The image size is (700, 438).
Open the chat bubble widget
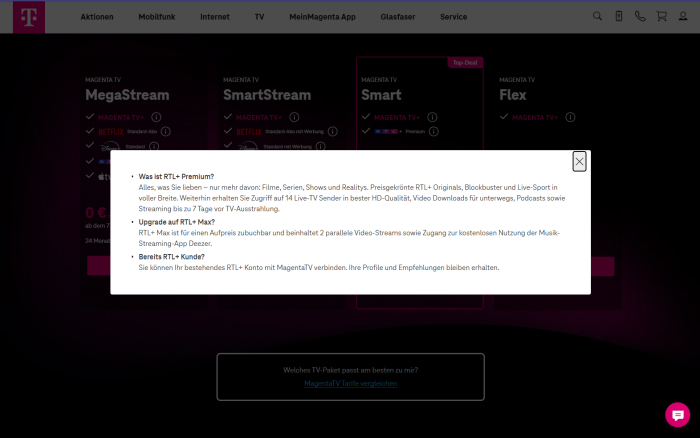(x=677, y=415)
